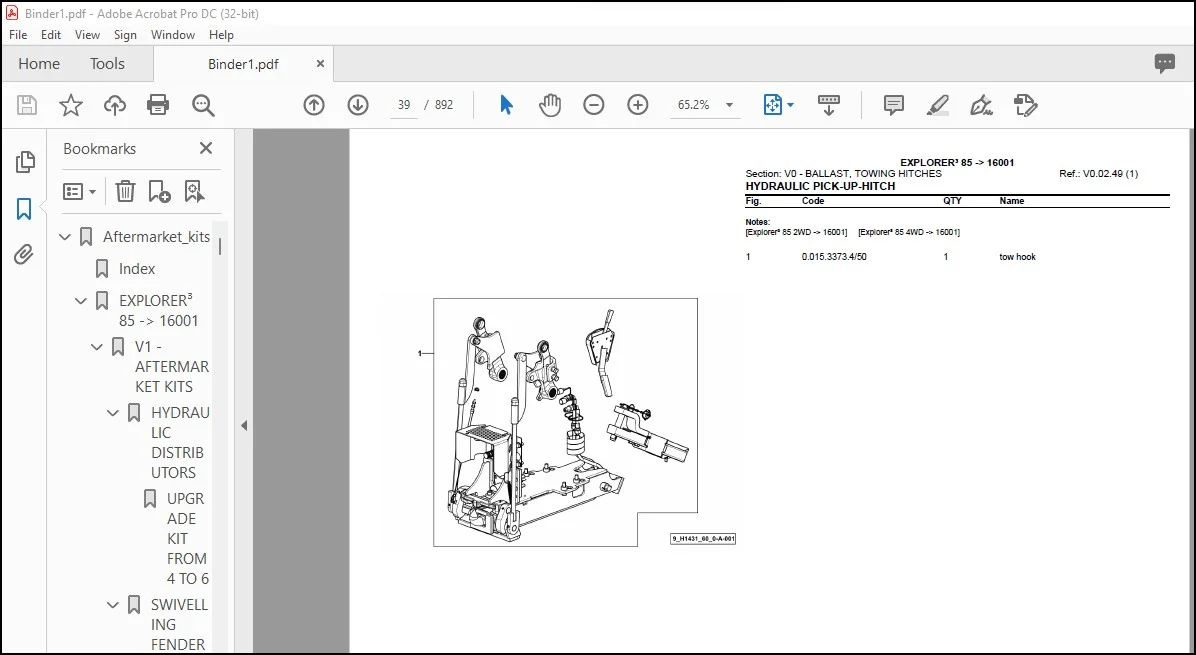Select the Aftermarket_kits bookmark label
1196x655 pixels.
pos(156,237)
